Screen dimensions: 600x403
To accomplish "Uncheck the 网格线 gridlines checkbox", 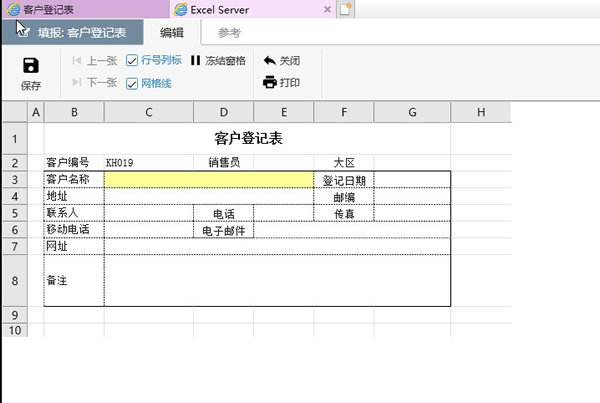I will 132,83.
